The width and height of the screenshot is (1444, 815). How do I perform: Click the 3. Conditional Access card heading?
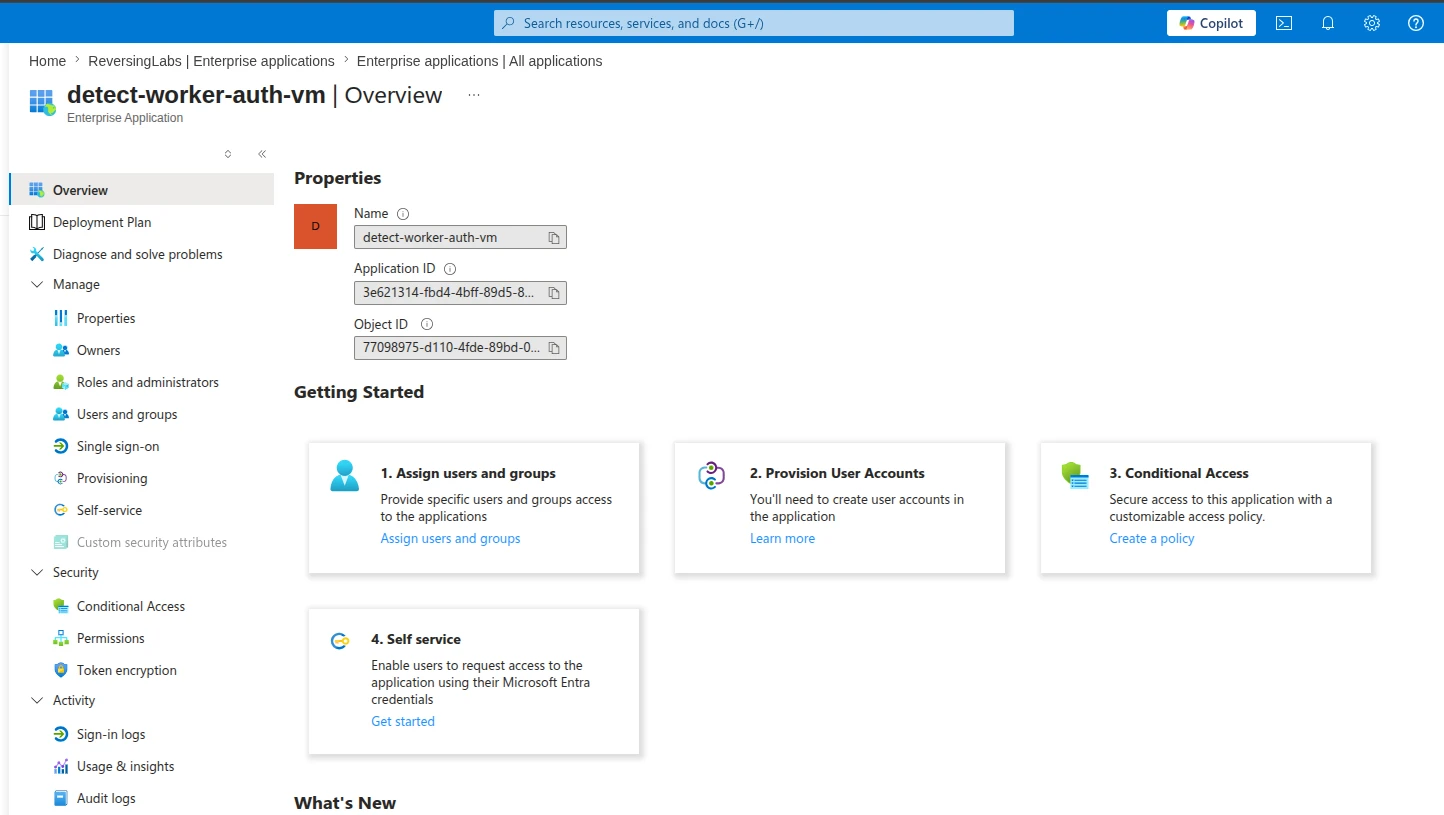(1179, 473)
